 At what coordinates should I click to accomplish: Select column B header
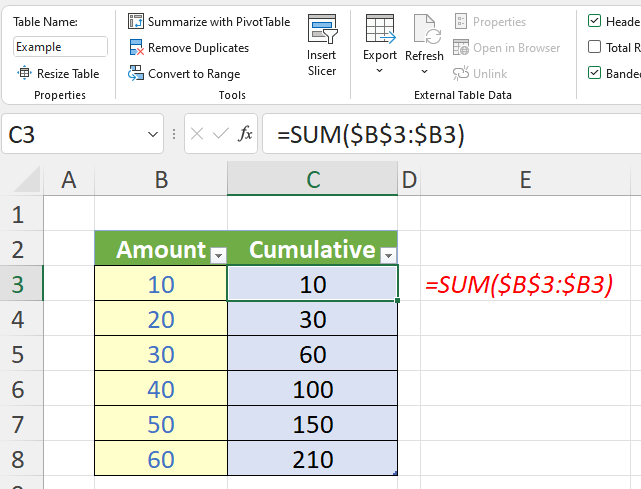point(160,179)
